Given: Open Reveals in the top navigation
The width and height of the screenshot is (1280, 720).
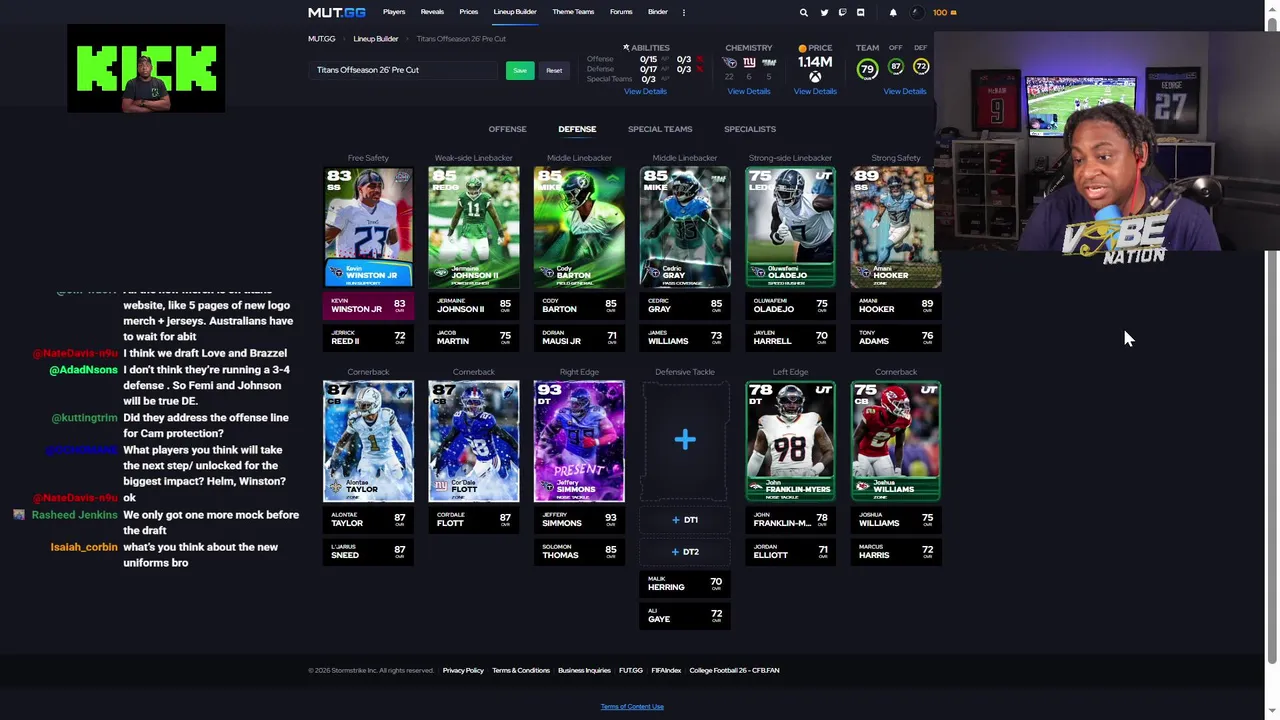Looking at the screenshot, I should (x=432, y=12).
